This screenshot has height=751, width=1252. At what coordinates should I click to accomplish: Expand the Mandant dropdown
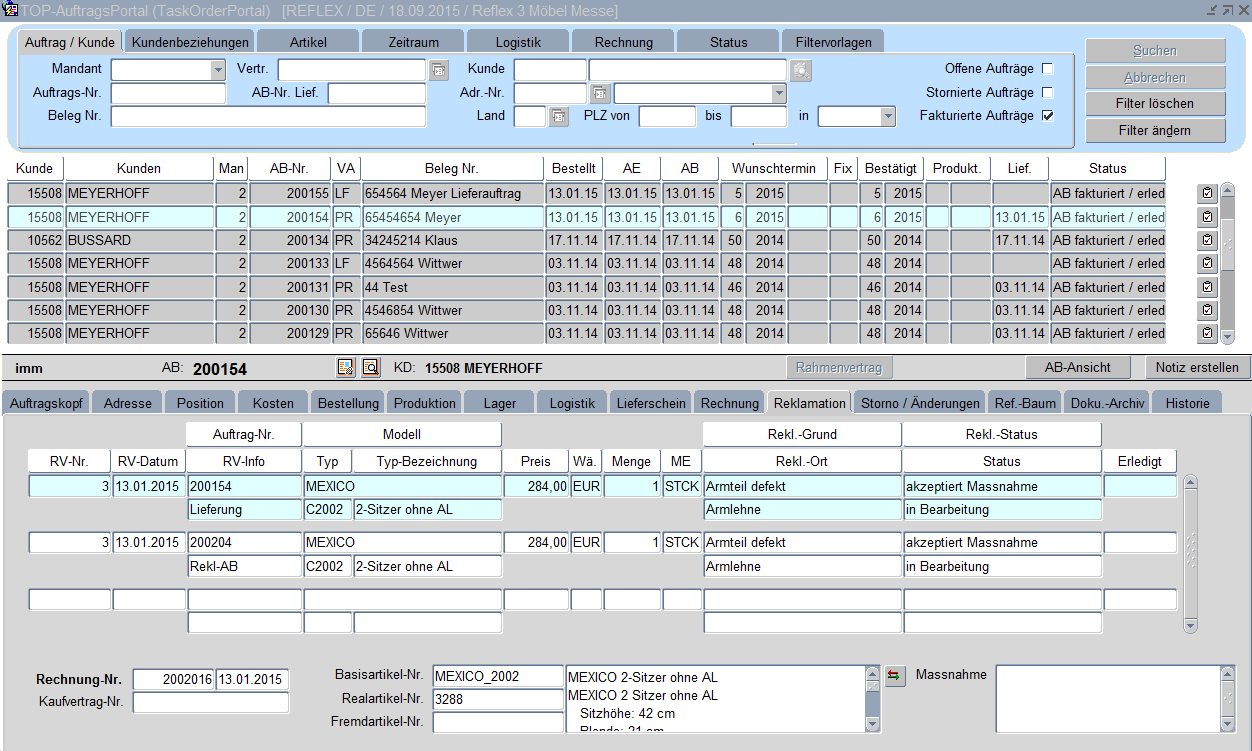(x=218, y=70)
